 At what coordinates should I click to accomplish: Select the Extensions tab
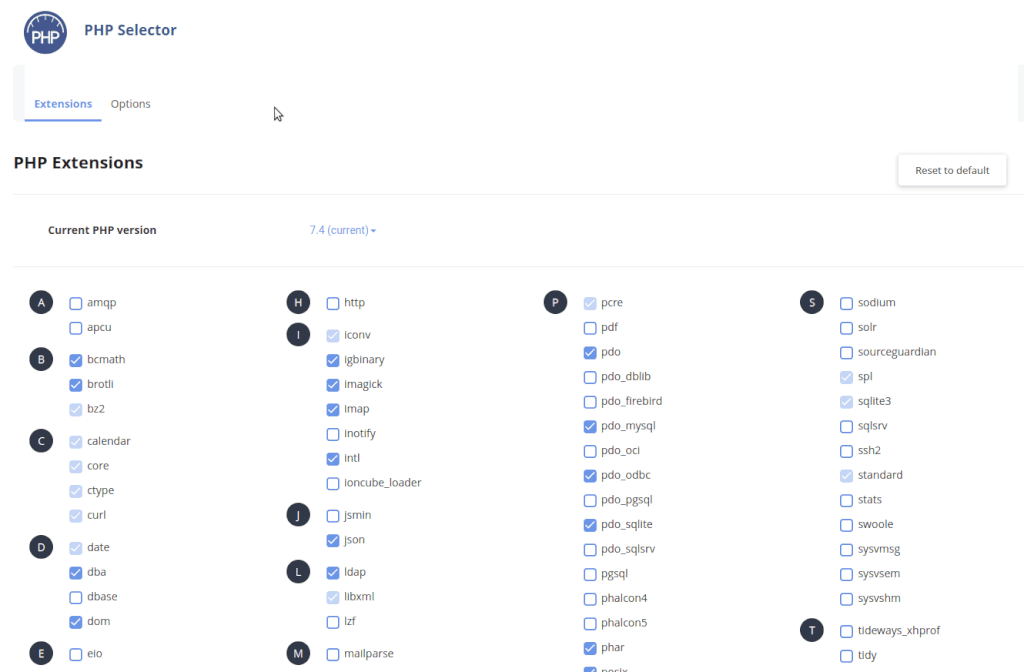pos(63,103)
